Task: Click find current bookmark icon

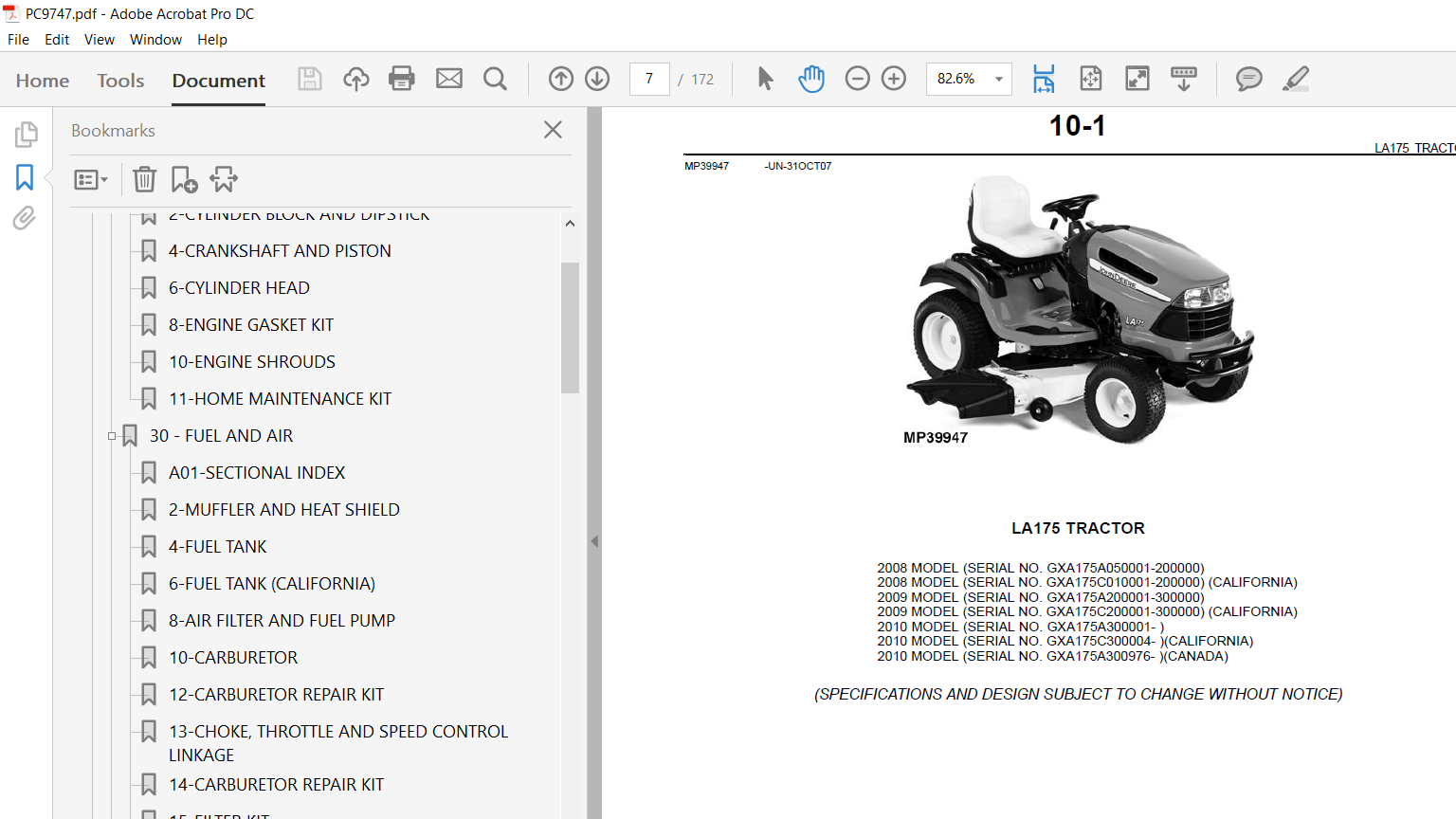Action: 224,179
